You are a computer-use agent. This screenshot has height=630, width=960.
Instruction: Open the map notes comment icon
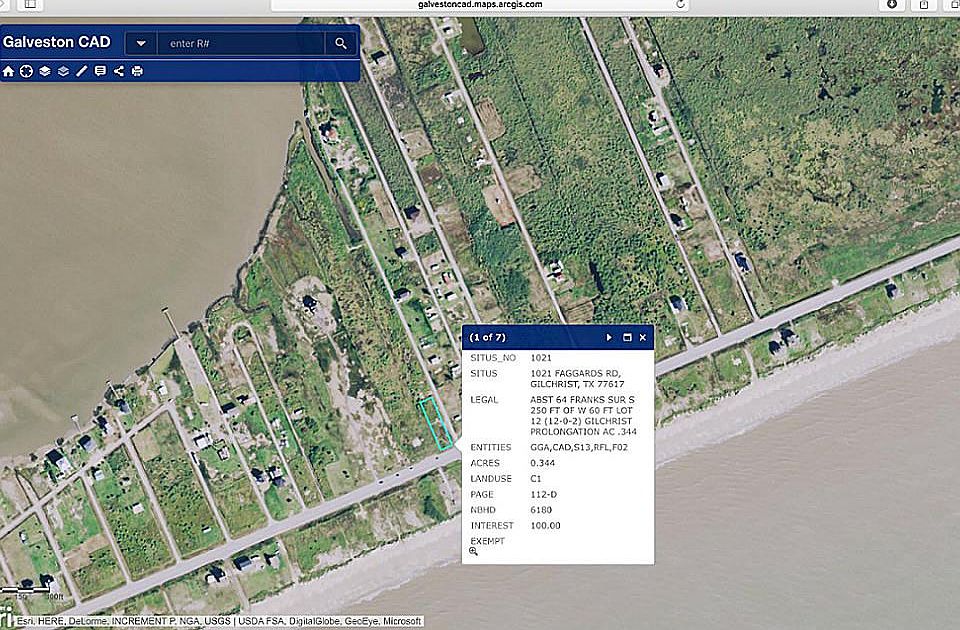(x=100, y=71)
